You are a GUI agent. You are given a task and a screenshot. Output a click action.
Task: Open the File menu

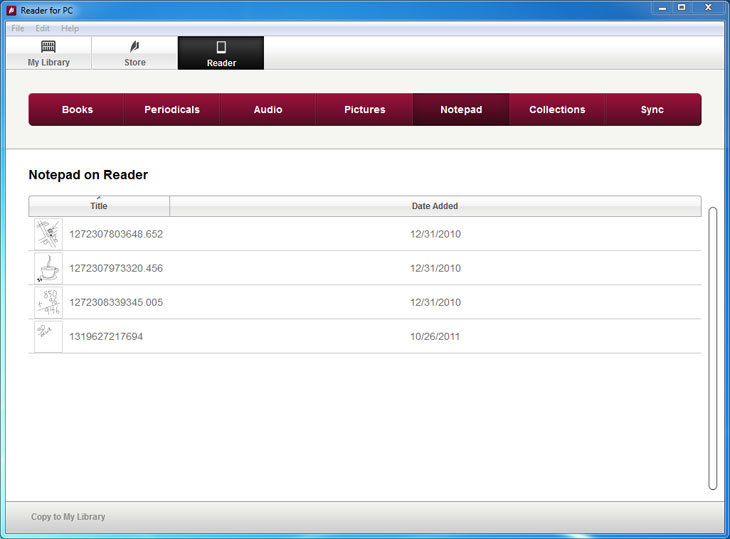[x=18, y=29]
